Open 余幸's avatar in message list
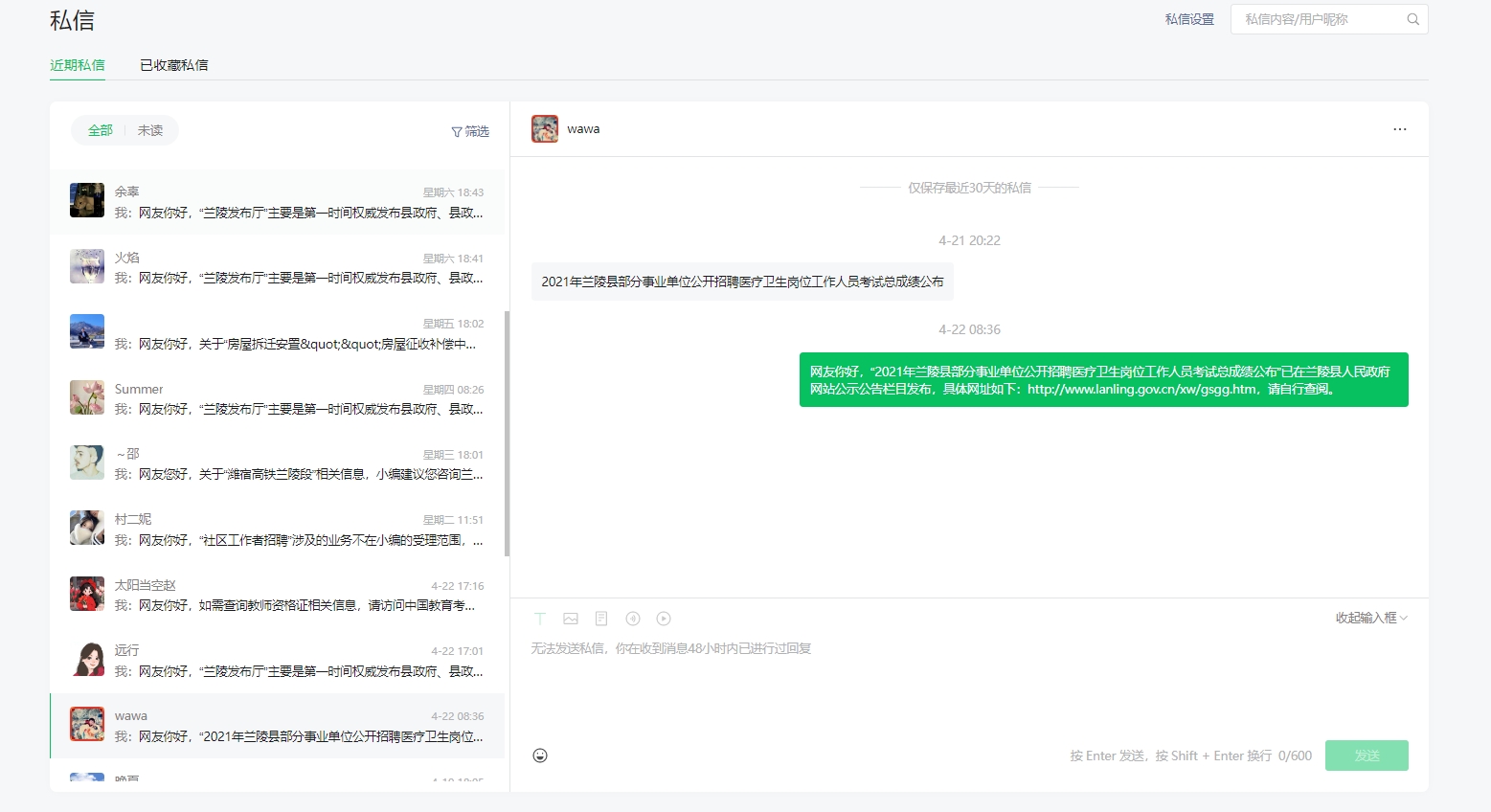The width and height of the screenshot is (1491, 812). click(x=87, y=200)
